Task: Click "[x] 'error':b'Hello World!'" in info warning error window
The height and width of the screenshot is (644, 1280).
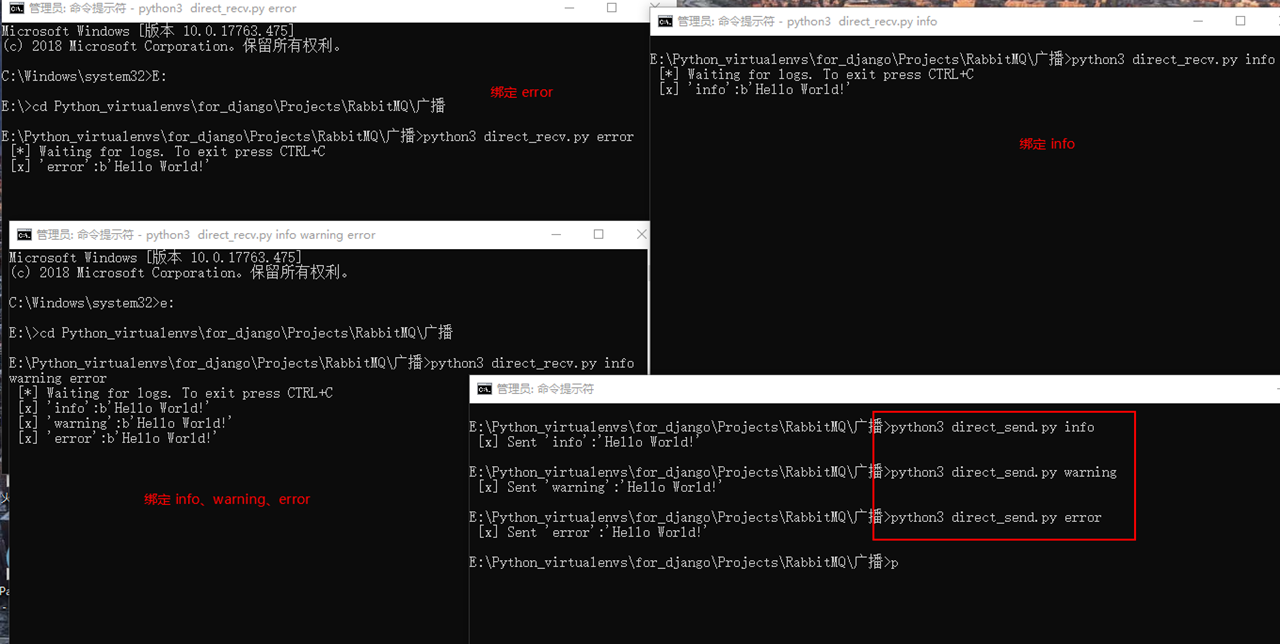Action: [x=117, y=438]
